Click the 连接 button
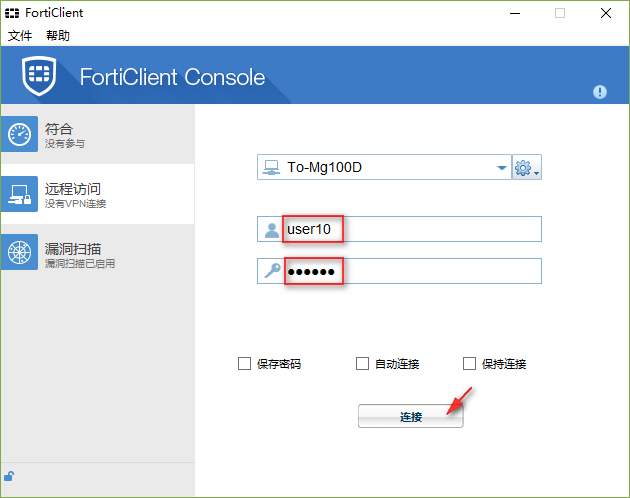Viewport: 630px width, 498px height. point(411,416)
